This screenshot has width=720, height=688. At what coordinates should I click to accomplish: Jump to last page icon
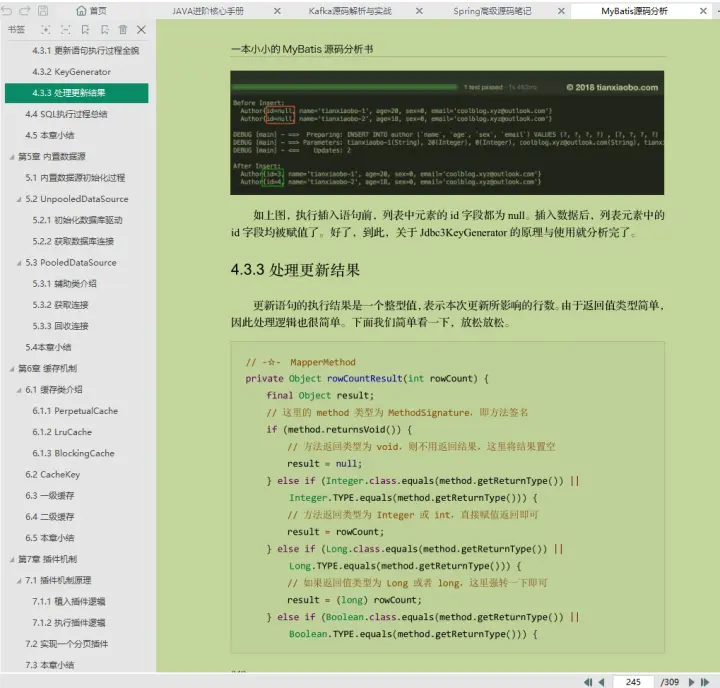tap(705, 682)
